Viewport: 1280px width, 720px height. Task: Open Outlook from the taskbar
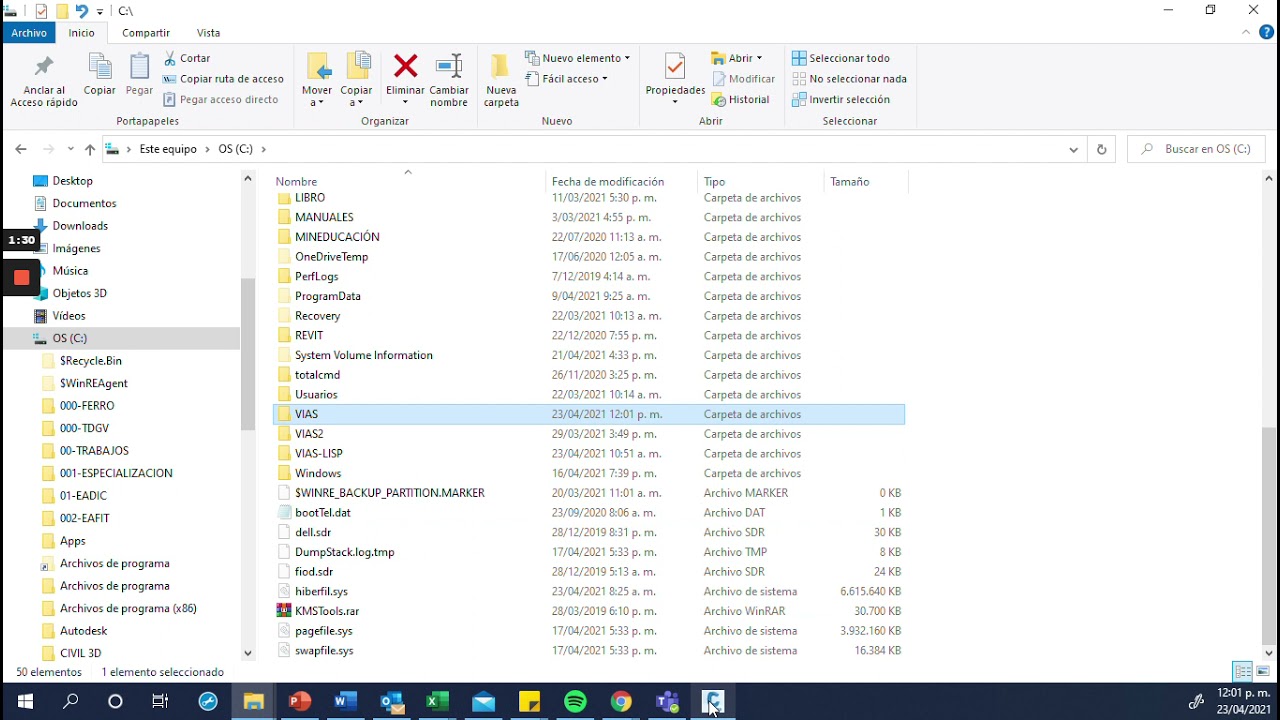click(x=392, y=702)
